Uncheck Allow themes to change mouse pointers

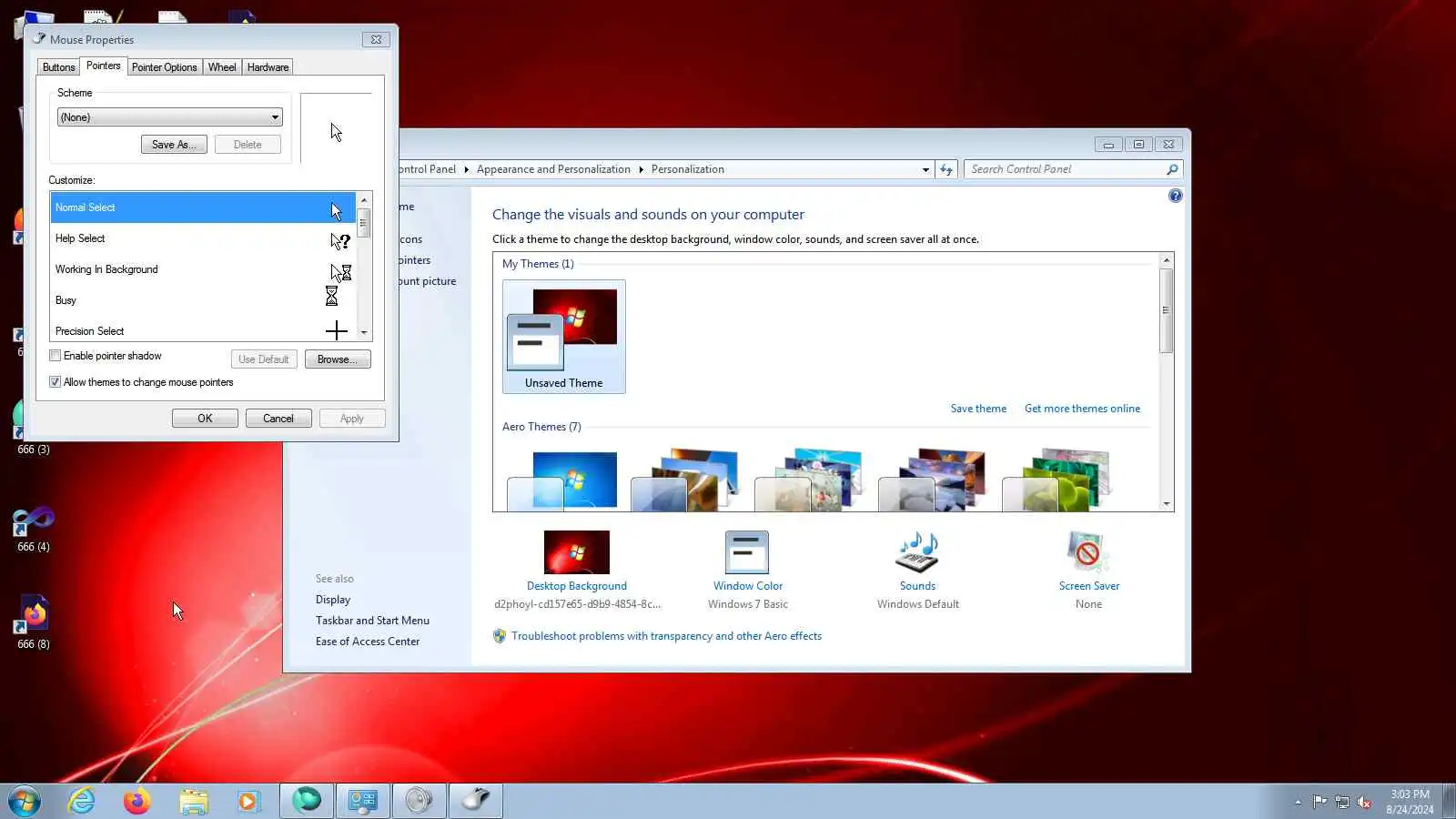[x=56, y=382]
